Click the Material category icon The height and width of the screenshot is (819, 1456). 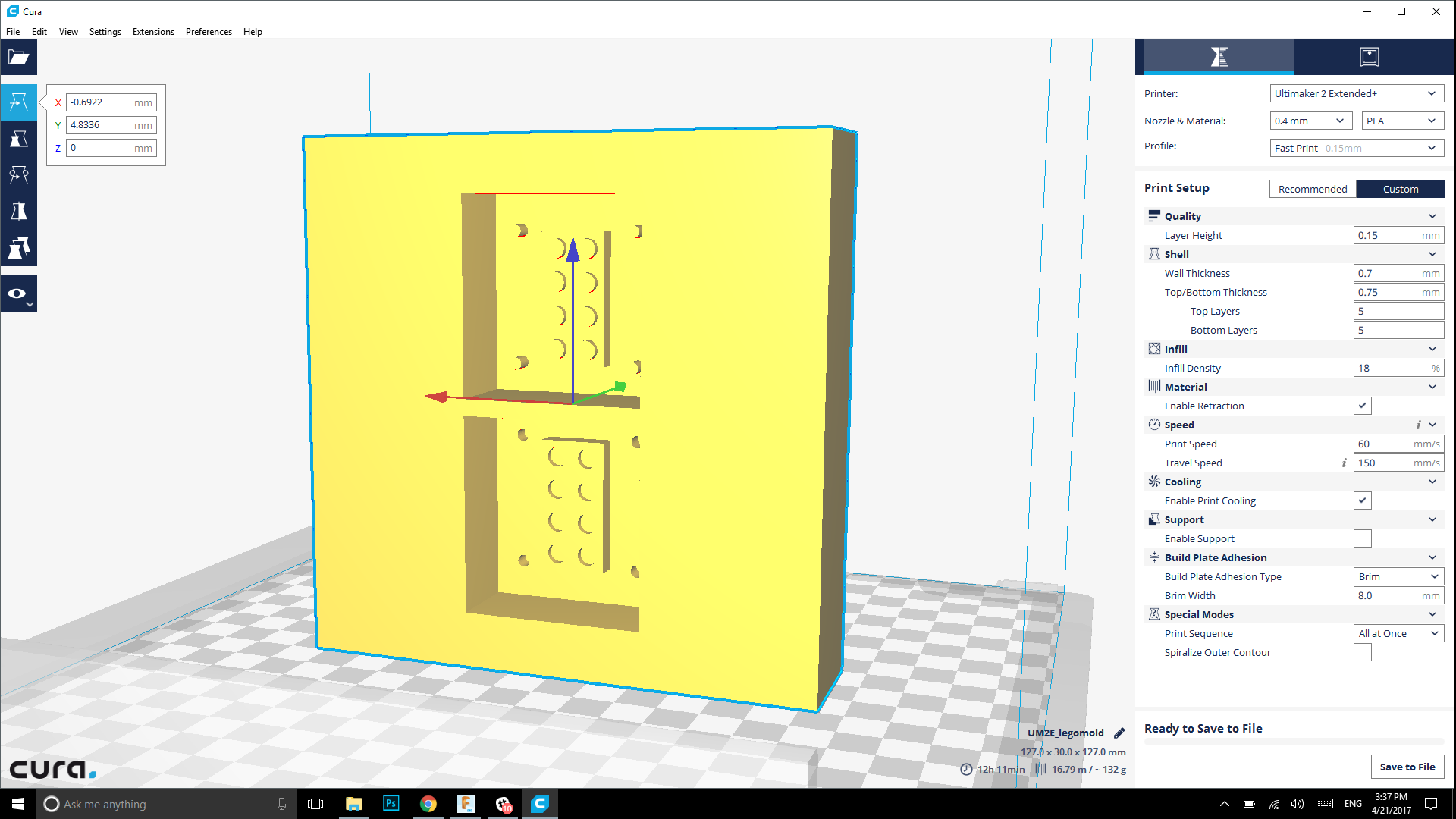tap(1154, 387)
